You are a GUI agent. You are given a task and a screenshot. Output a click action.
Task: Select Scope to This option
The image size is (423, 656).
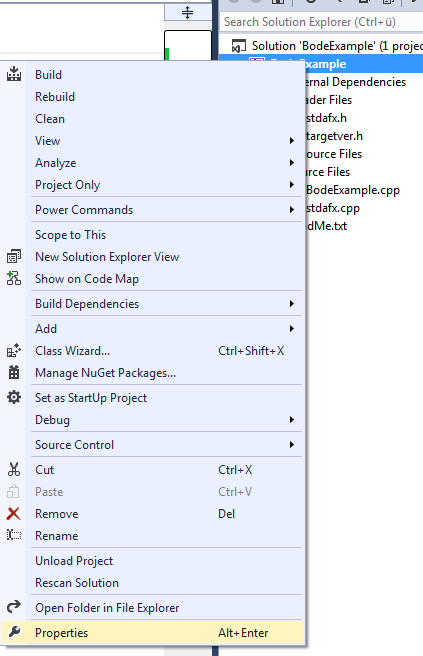(71, 235)
